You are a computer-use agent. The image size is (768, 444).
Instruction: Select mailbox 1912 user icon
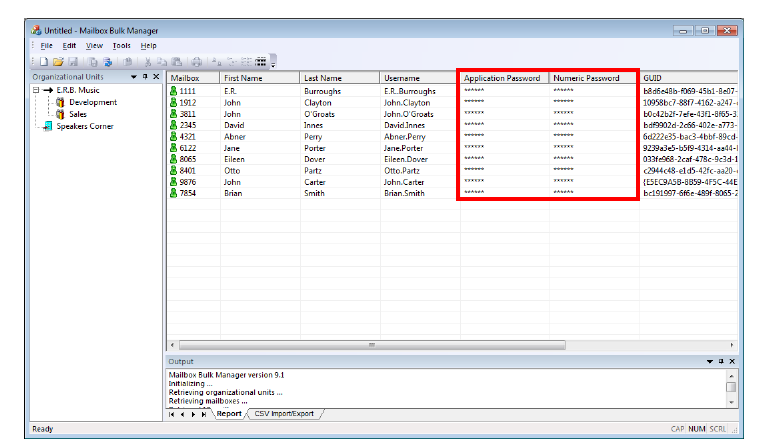click(173, 102)
